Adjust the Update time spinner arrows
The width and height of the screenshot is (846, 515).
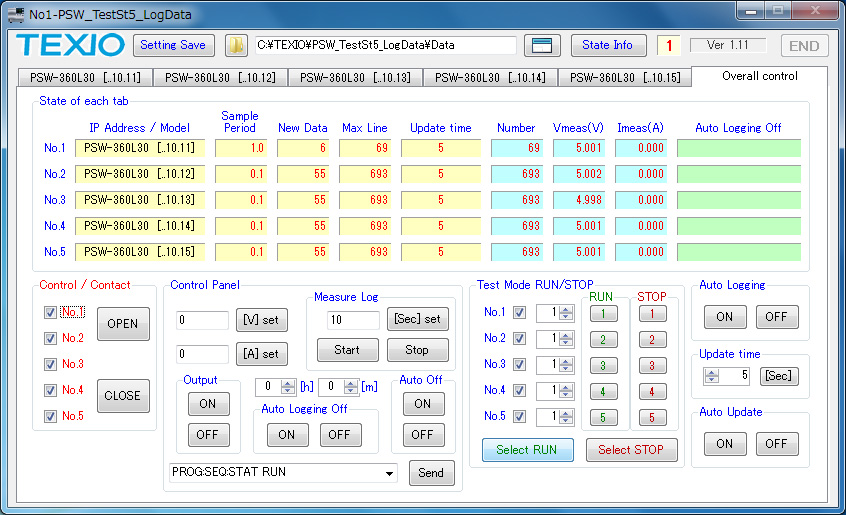click(x=712, y=376)
